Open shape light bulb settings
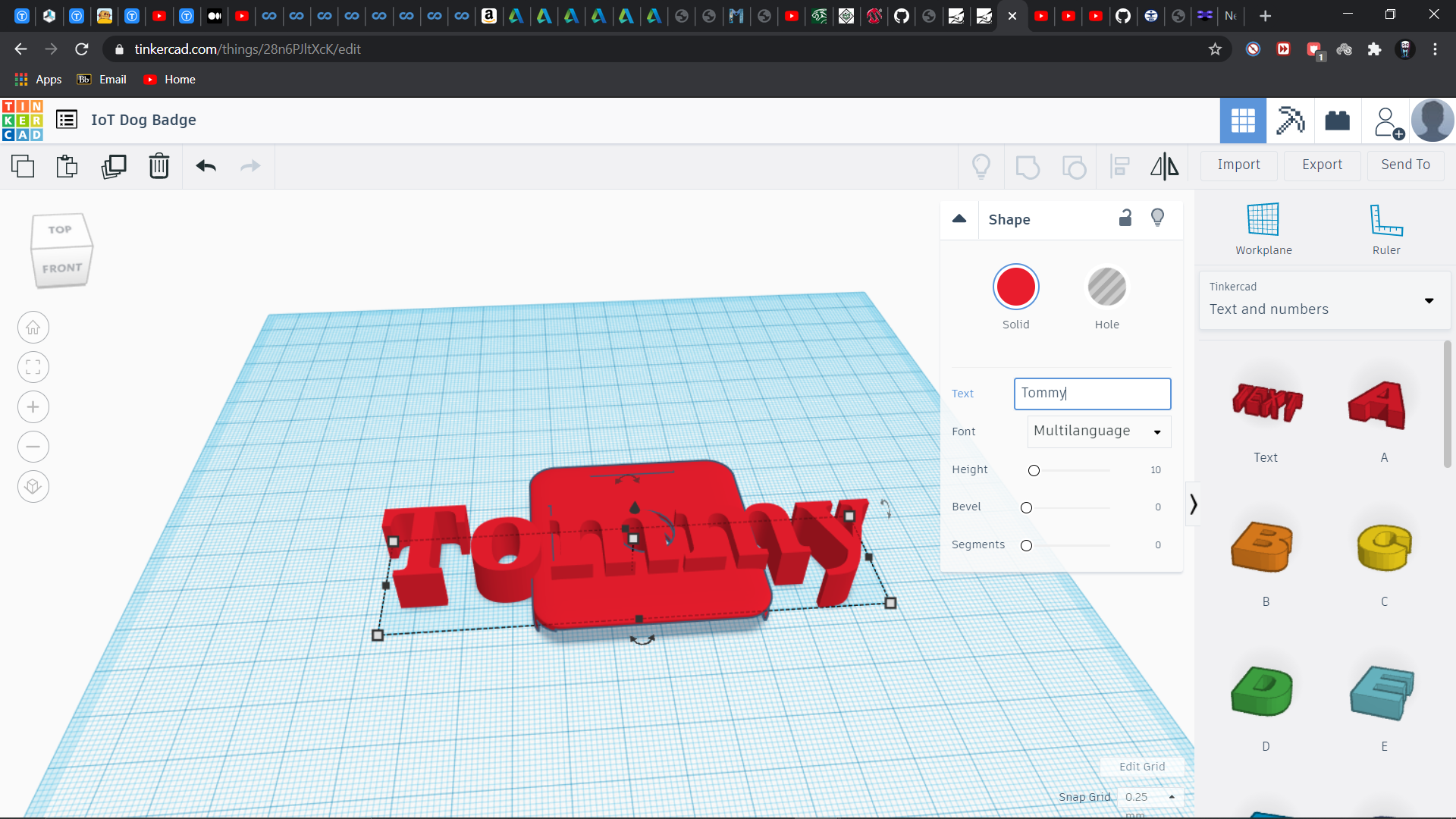The image size is (1456, 819). [x=1158, y=218]
